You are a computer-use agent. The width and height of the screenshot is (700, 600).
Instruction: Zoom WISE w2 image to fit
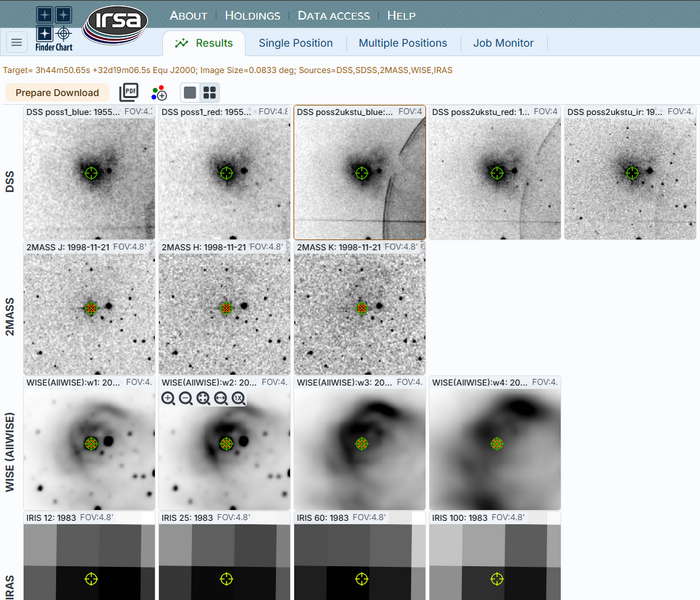[x=203, y=398]
